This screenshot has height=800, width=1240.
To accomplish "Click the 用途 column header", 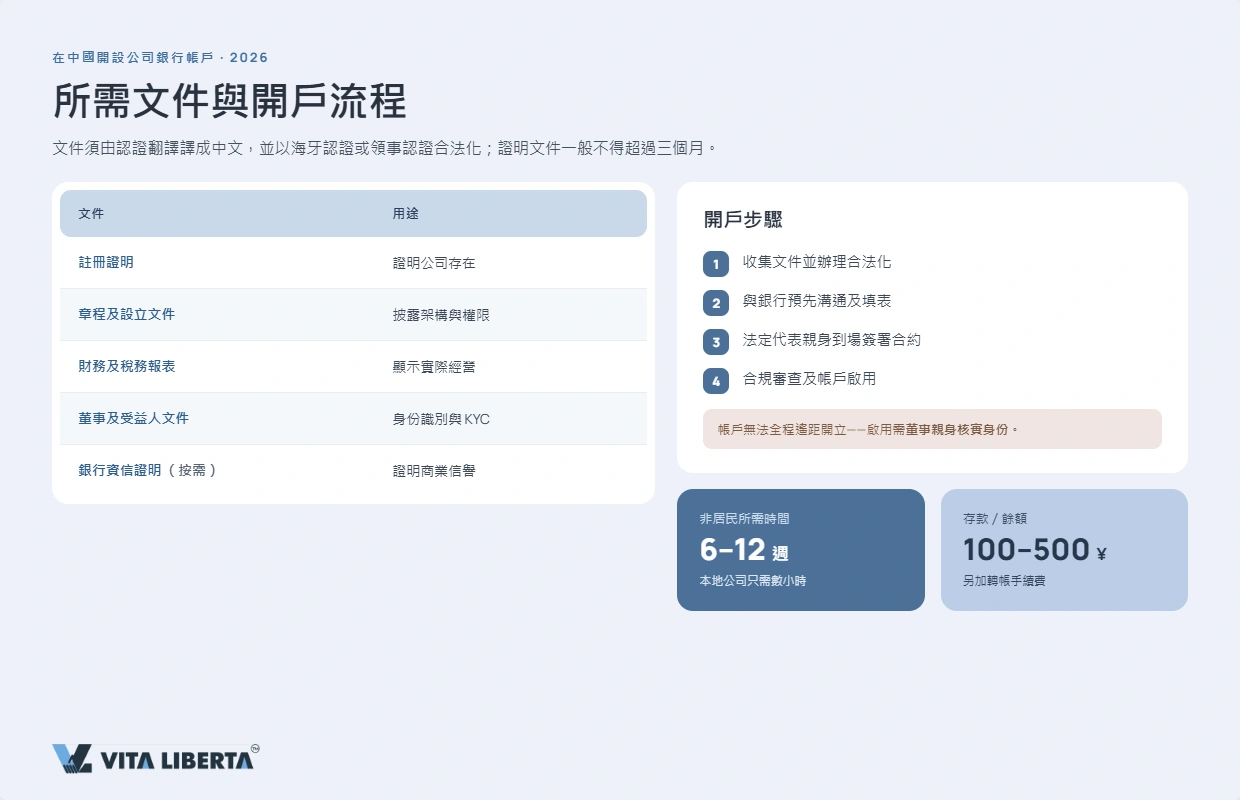I will point(405,214).
